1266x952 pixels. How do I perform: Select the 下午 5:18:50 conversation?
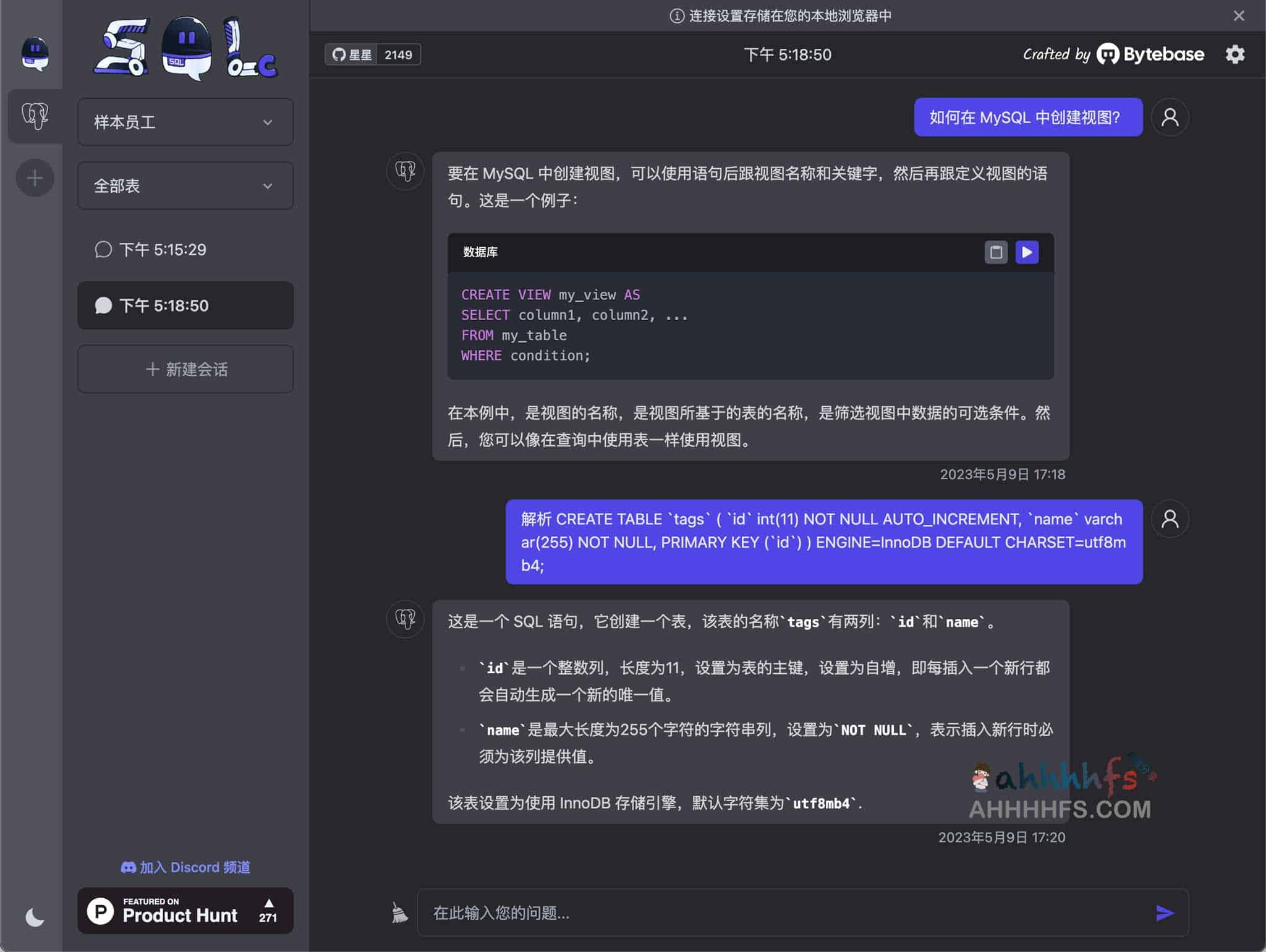pos(185,305)
